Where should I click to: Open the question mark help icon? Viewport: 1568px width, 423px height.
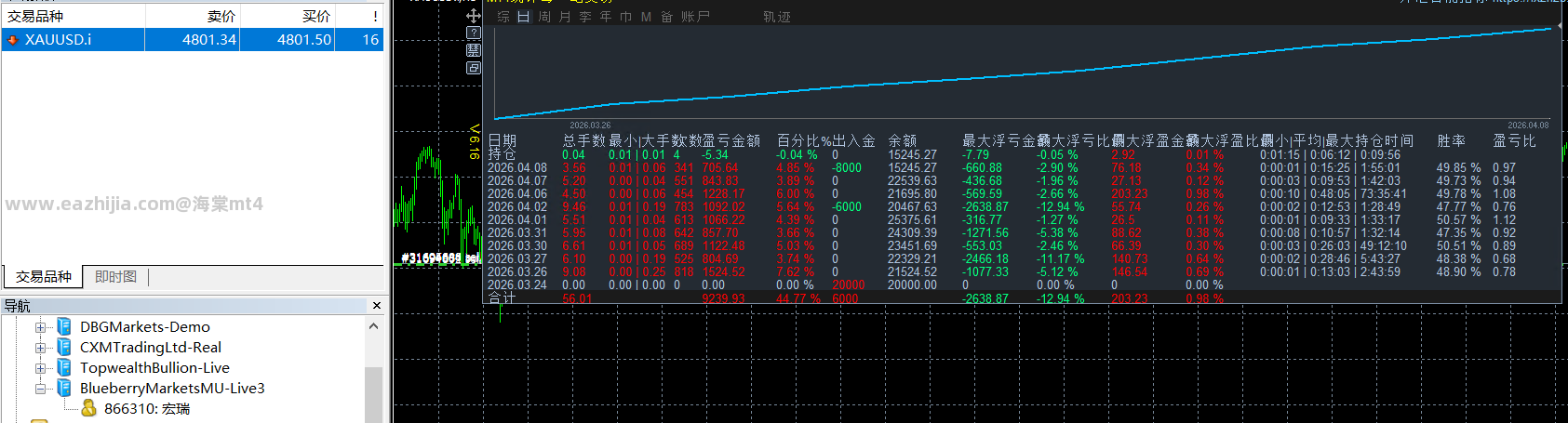point(474,33)
